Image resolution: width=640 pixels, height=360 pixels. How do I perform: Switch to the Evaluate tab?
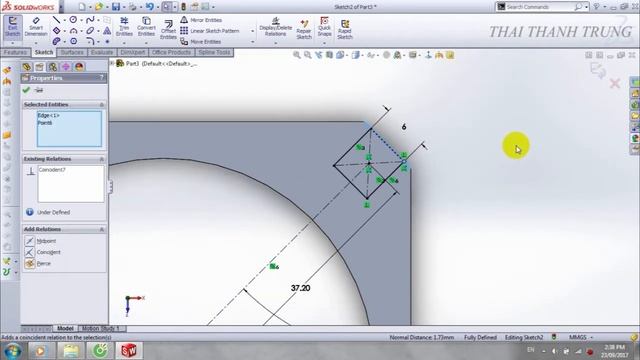[x=102, y=53]
